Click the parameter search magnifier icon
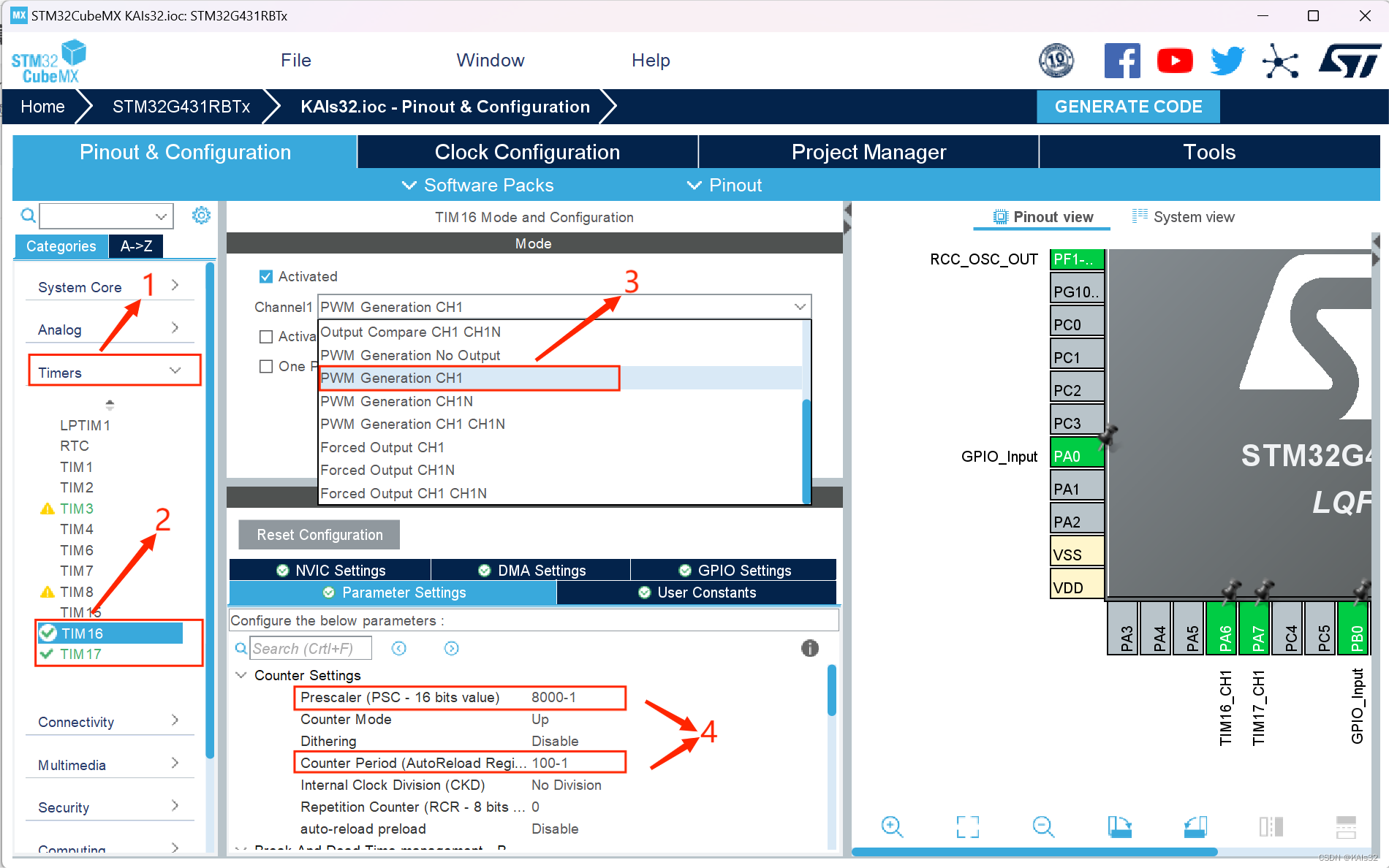Screen dimensions: 1389x868 tap(241, 648)
